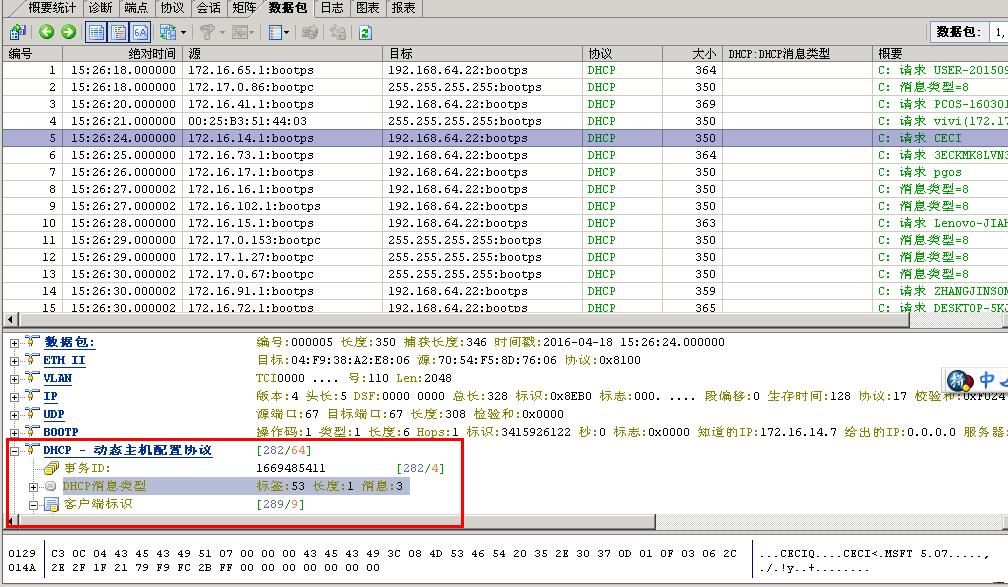Click the 事务ID field icon
The image size is (1008, 587).
[x=51, y=468]
